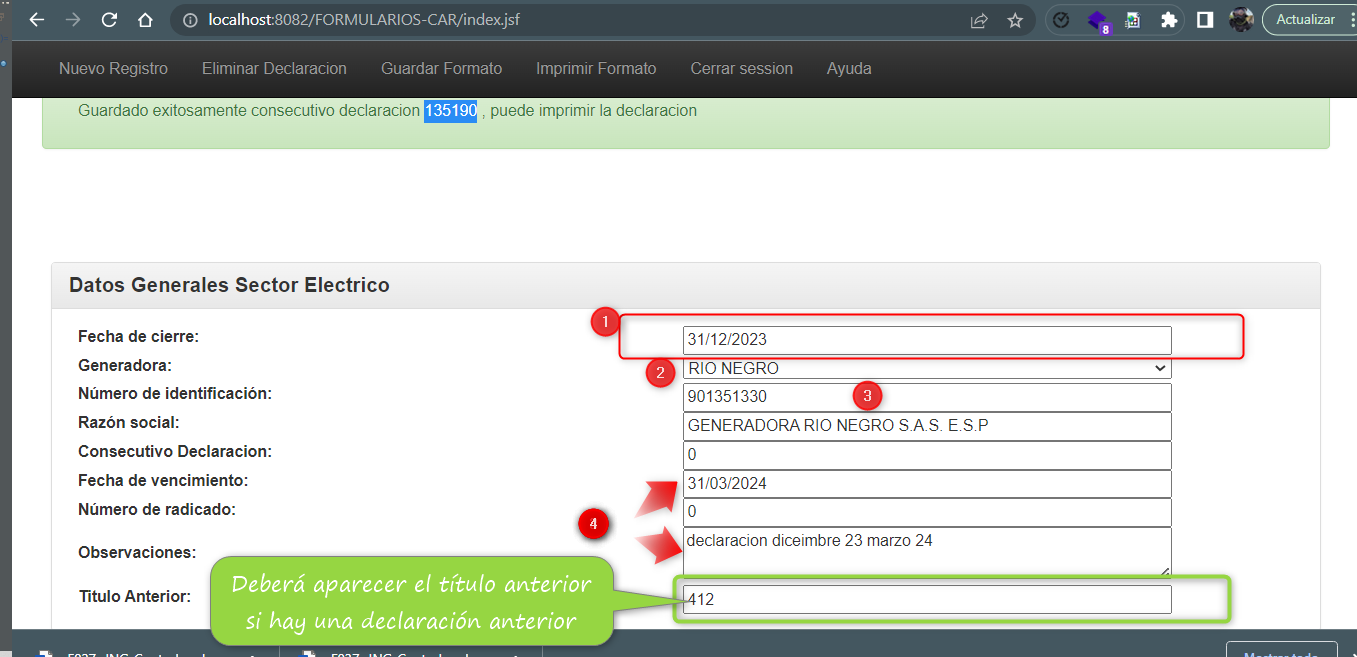Share this page using the share icon
1357x657 pixels.
point(979,20)
